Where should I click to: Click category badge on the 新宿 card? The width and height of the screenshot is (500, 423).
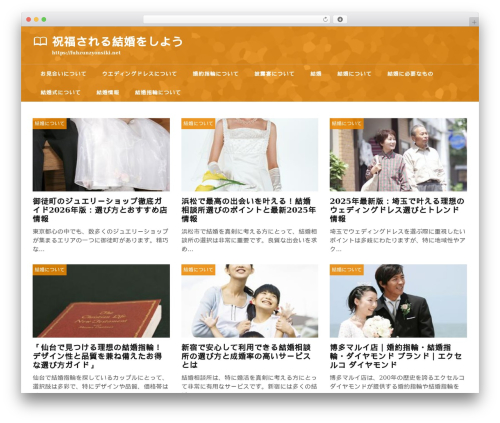pyautogui.click(x=198, y=270)
